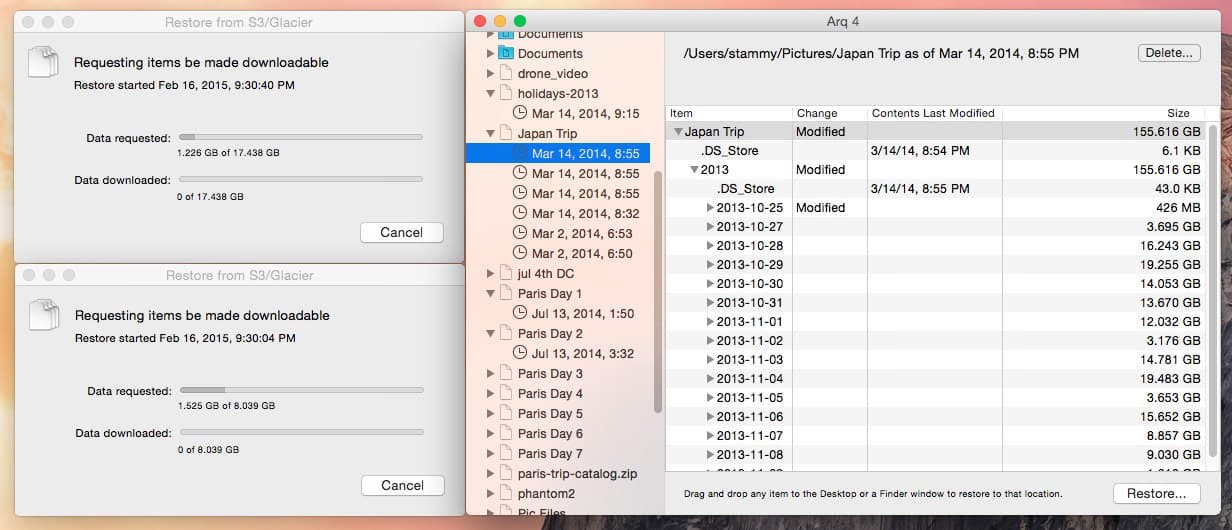
Task: Click the clock icon beside Mar 2, 2014, 6:53
Action: click(x=519, y=233)
